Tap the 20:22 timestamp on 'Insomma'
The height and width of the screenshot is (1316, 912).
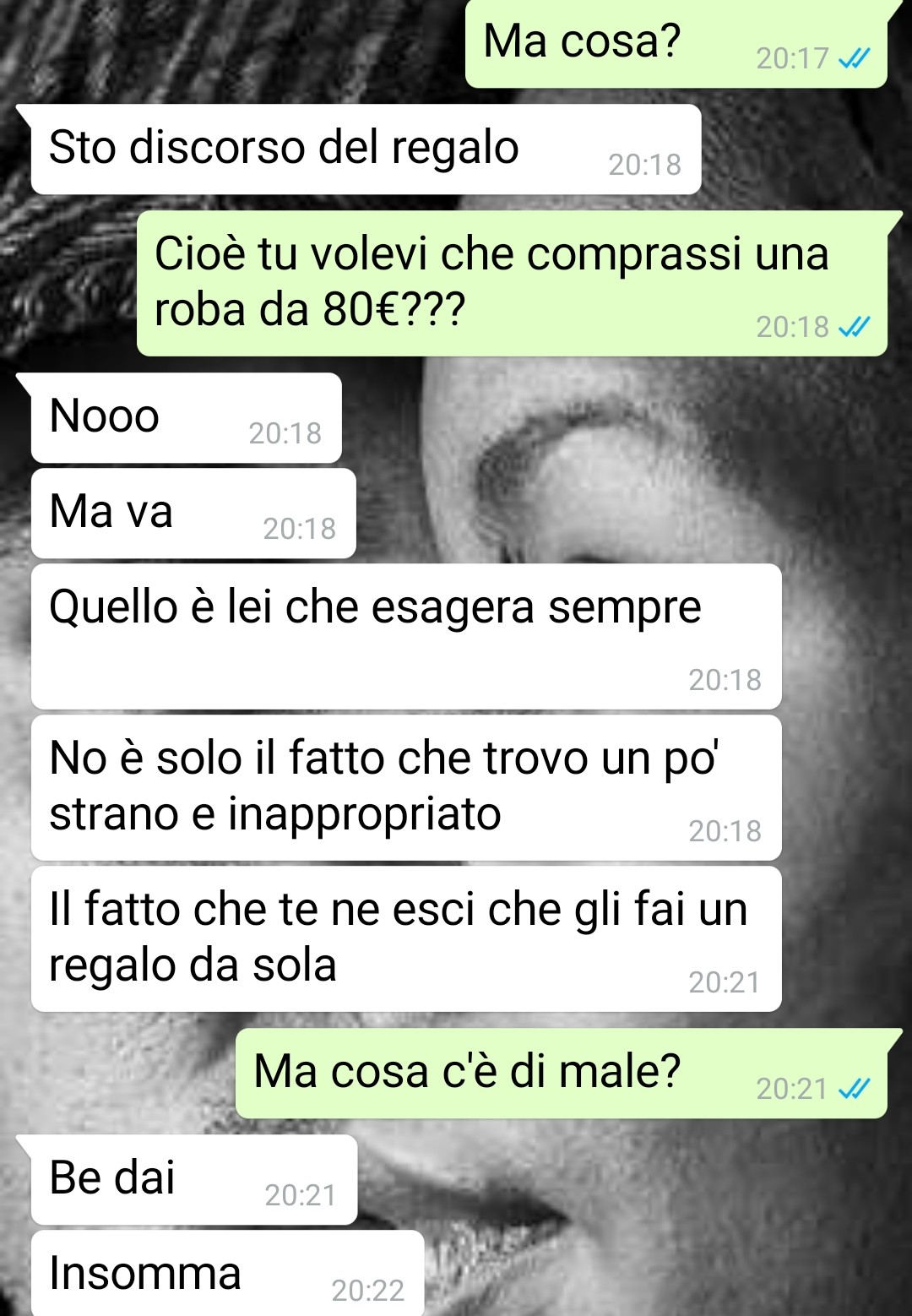tap(367, 1291)
